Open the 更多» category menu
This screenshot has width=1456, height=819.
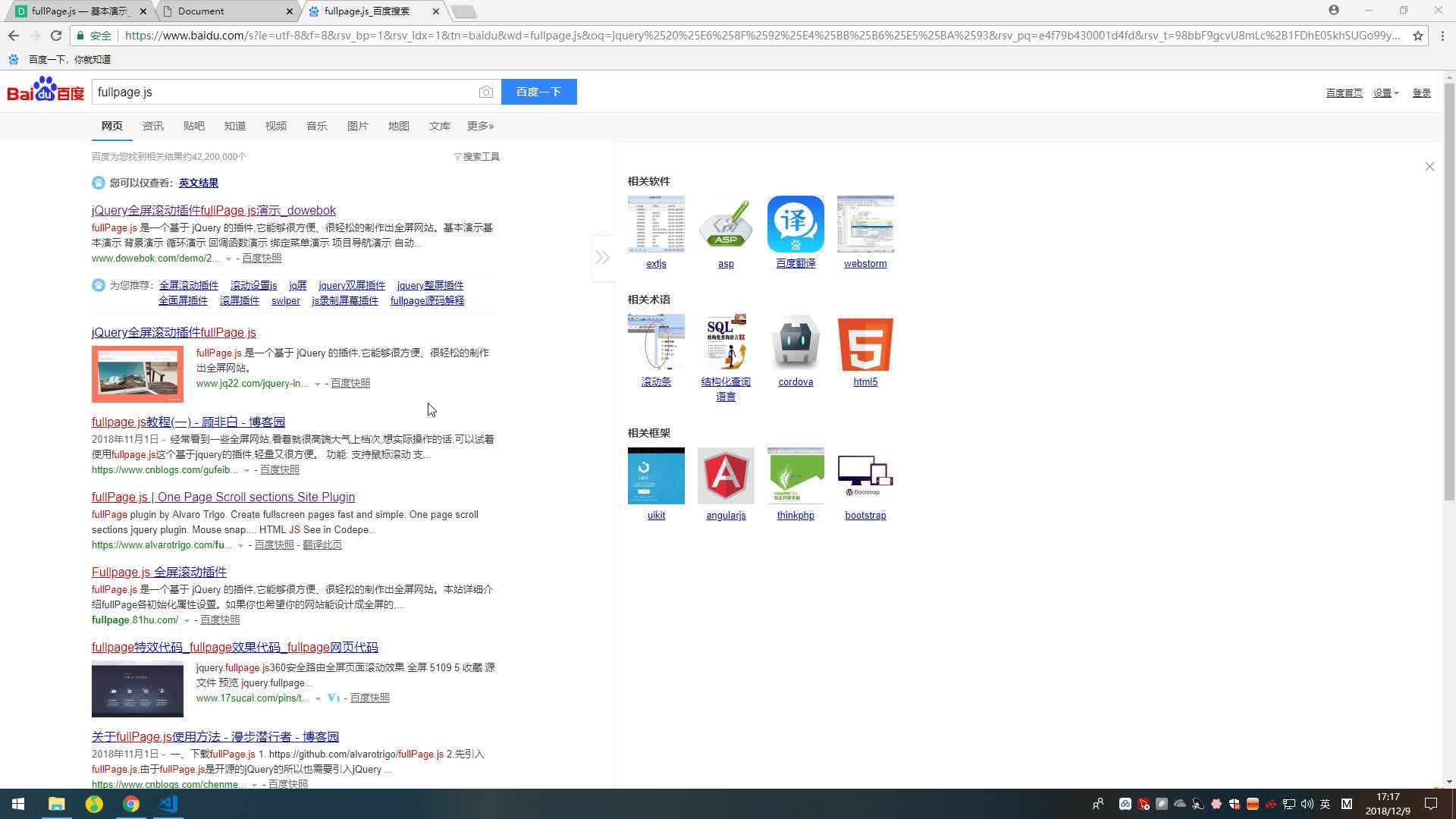(x=480, y=126)
